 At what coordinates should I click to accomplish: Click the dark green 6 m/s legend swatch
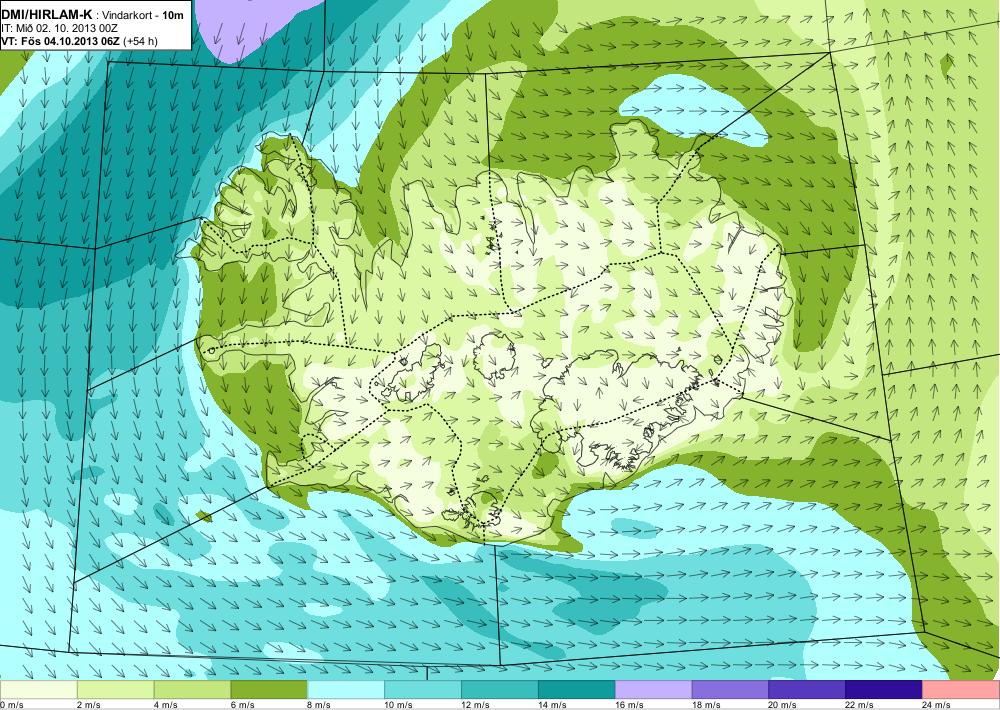(269, 690)
